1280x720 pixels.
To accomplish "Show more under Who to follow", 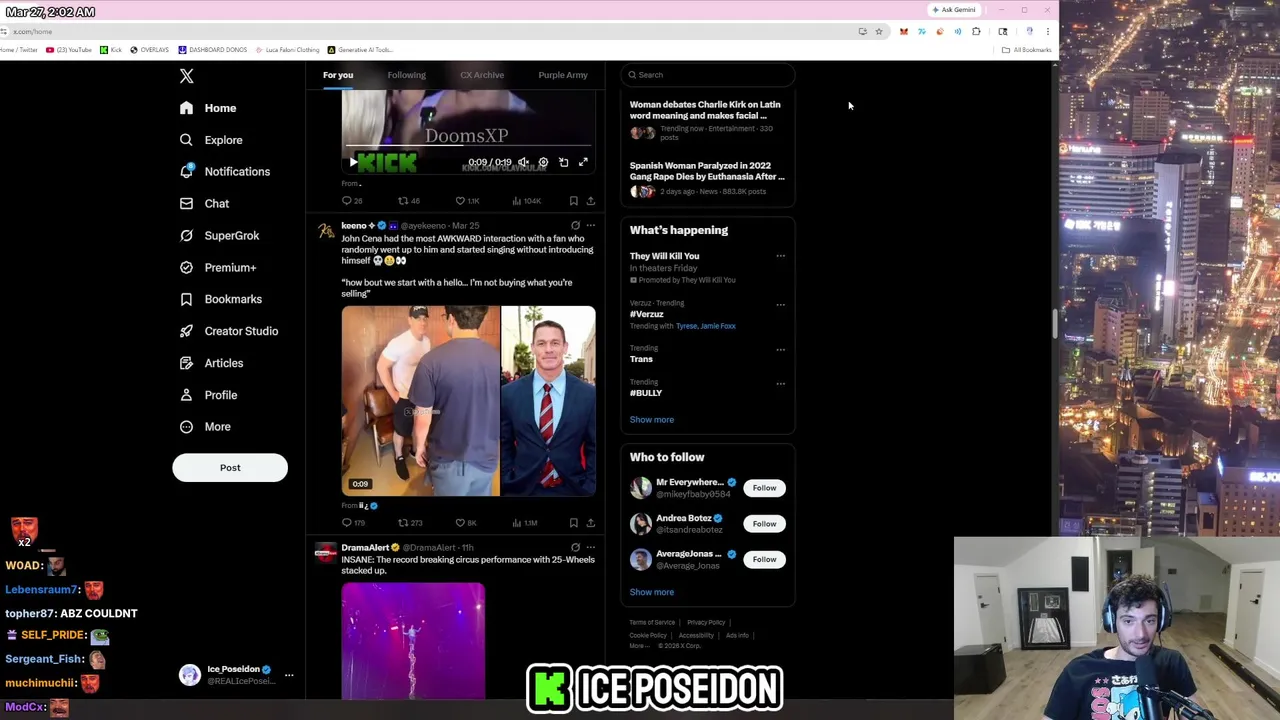I will click(652, 592).
